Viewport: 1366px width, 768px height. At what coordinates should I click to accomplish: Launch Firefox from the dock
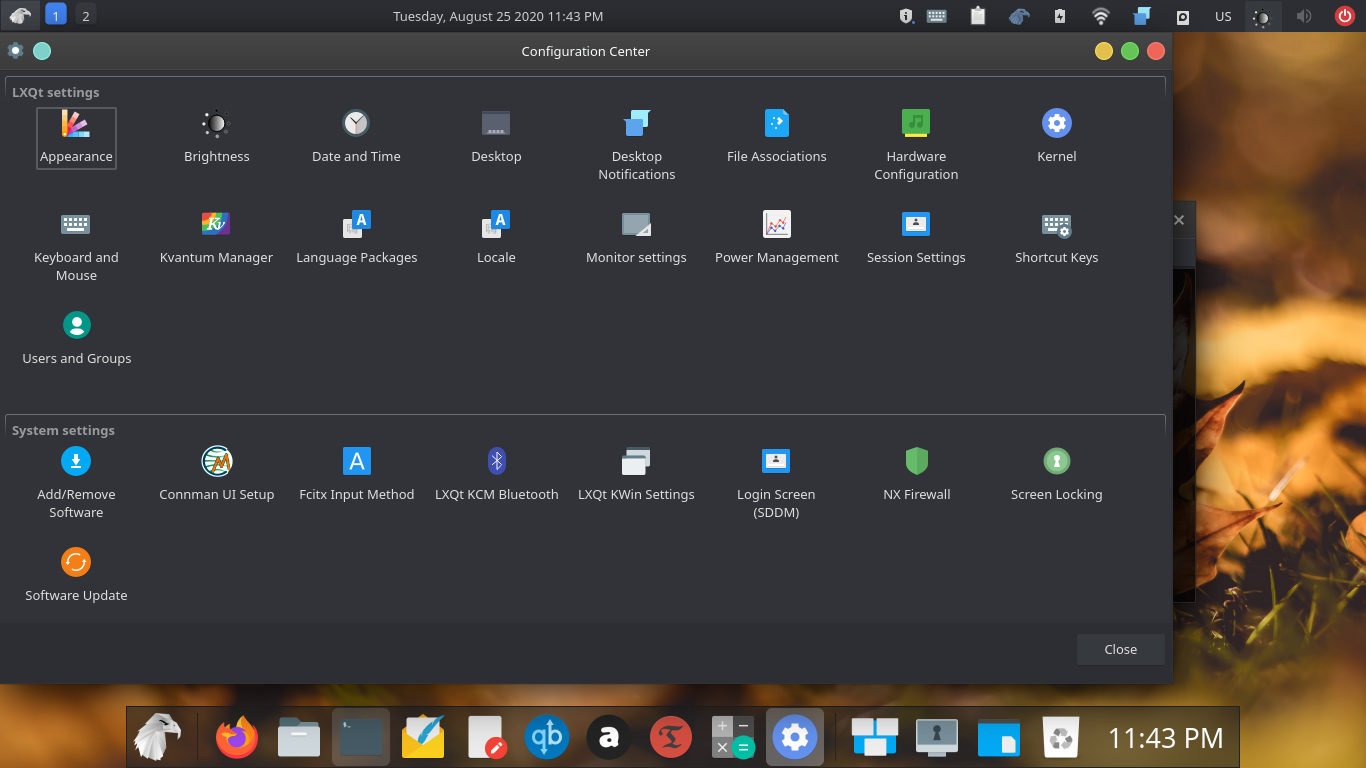point(237,738)
